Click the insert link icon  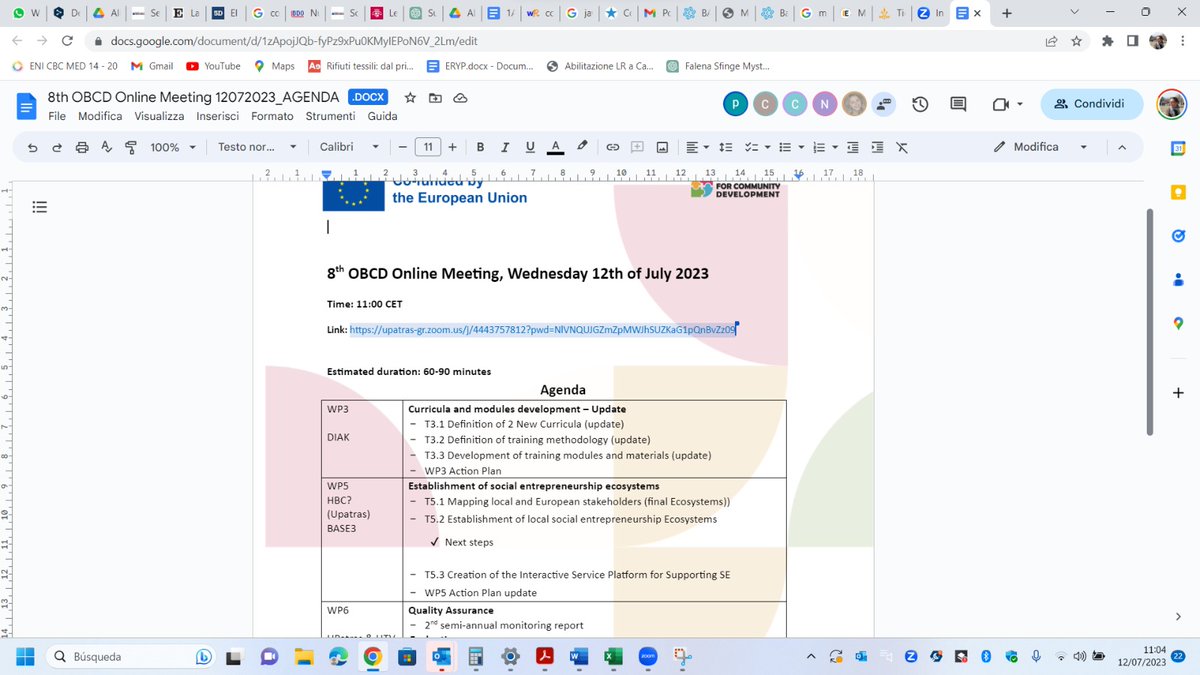[x=612, y=147]
